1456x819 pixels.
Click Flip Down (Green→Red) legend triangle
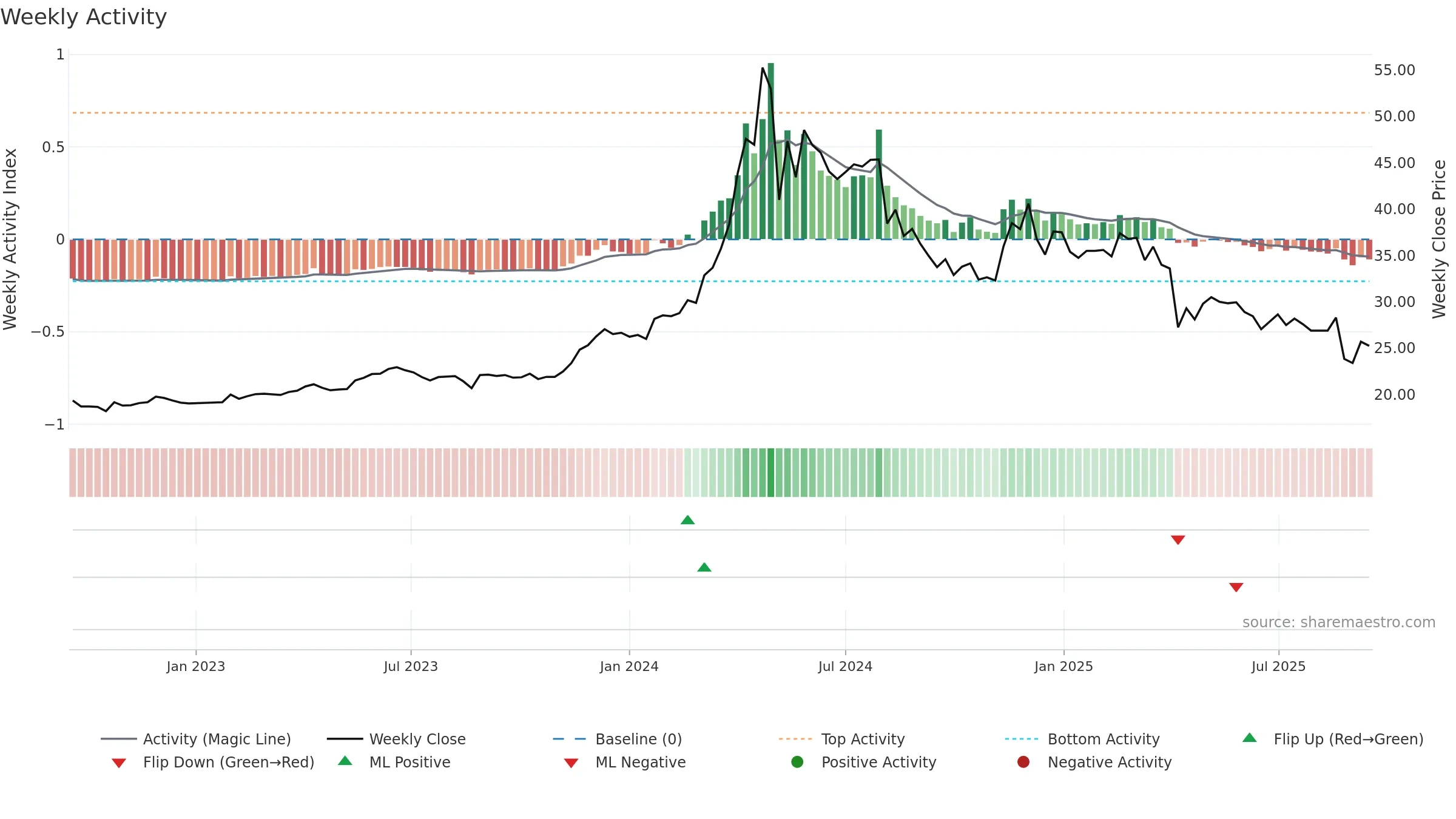119,763
